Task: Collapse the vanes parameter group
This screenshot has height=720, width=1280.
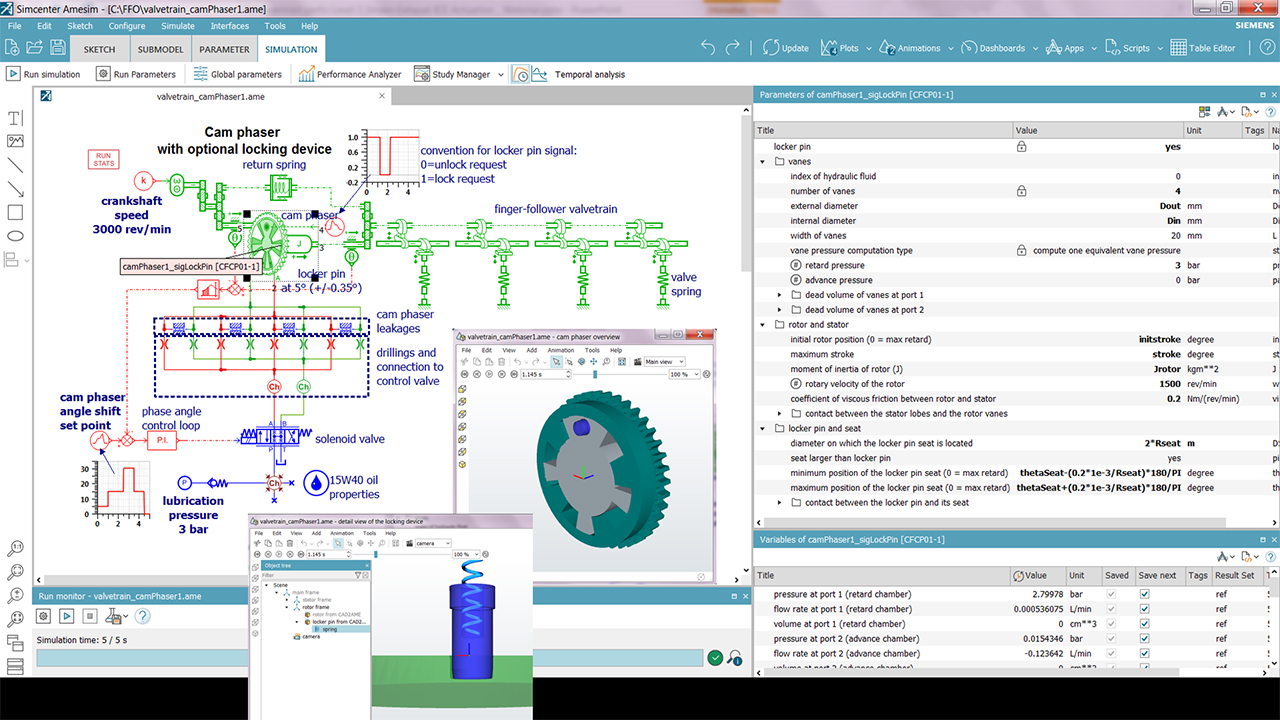Action: [763, 161]
